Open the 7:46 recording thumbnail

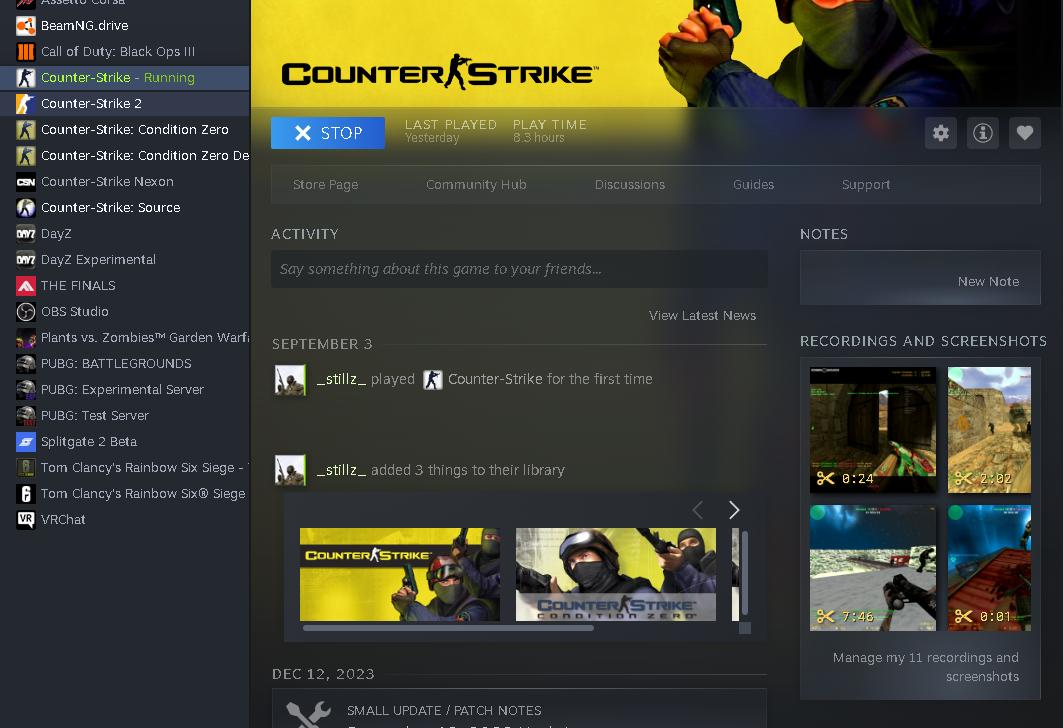click(x=872, y=568)
